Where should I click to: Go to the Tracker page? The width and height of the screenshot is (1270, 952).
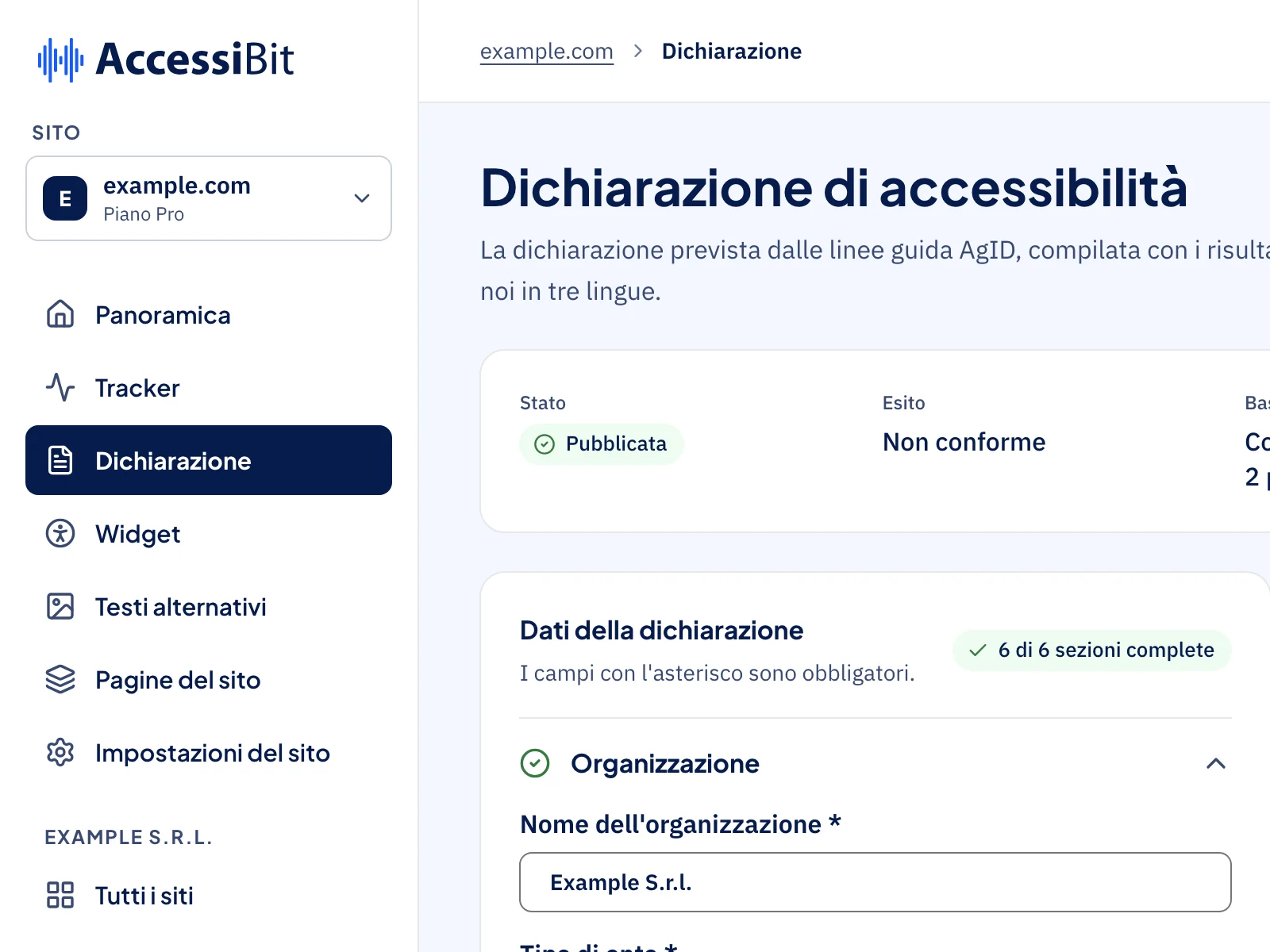coord(209,388)
